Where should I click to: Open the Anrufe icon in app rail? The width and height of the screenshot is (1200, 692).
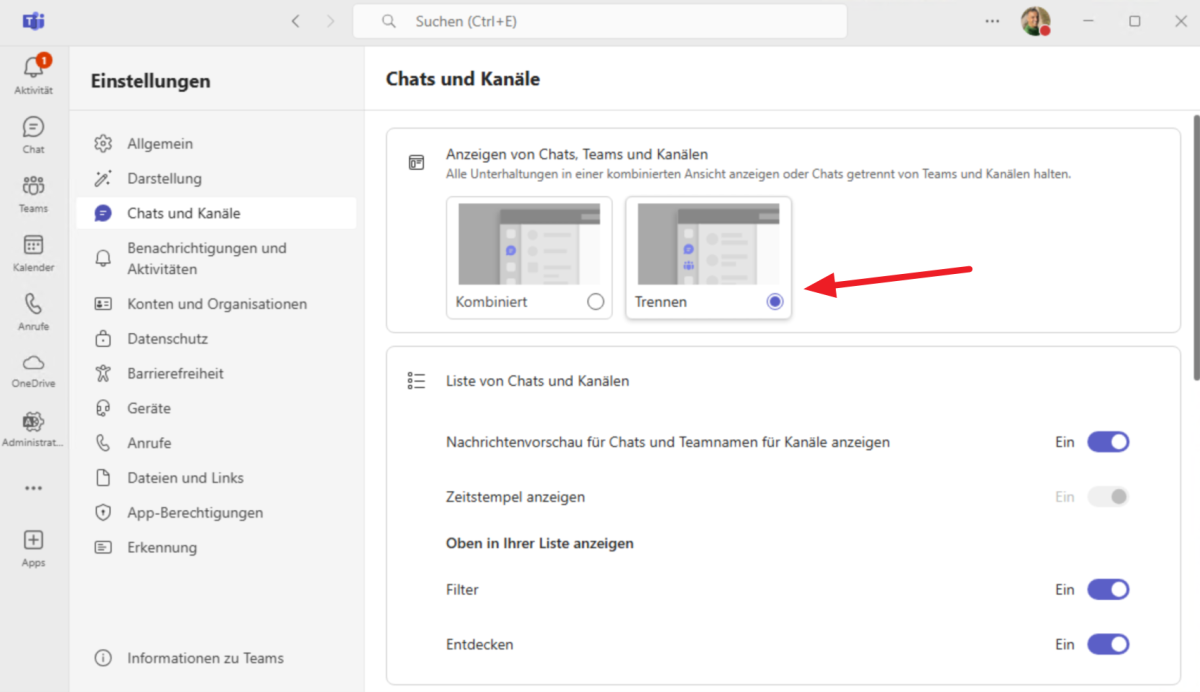point(33,305)
